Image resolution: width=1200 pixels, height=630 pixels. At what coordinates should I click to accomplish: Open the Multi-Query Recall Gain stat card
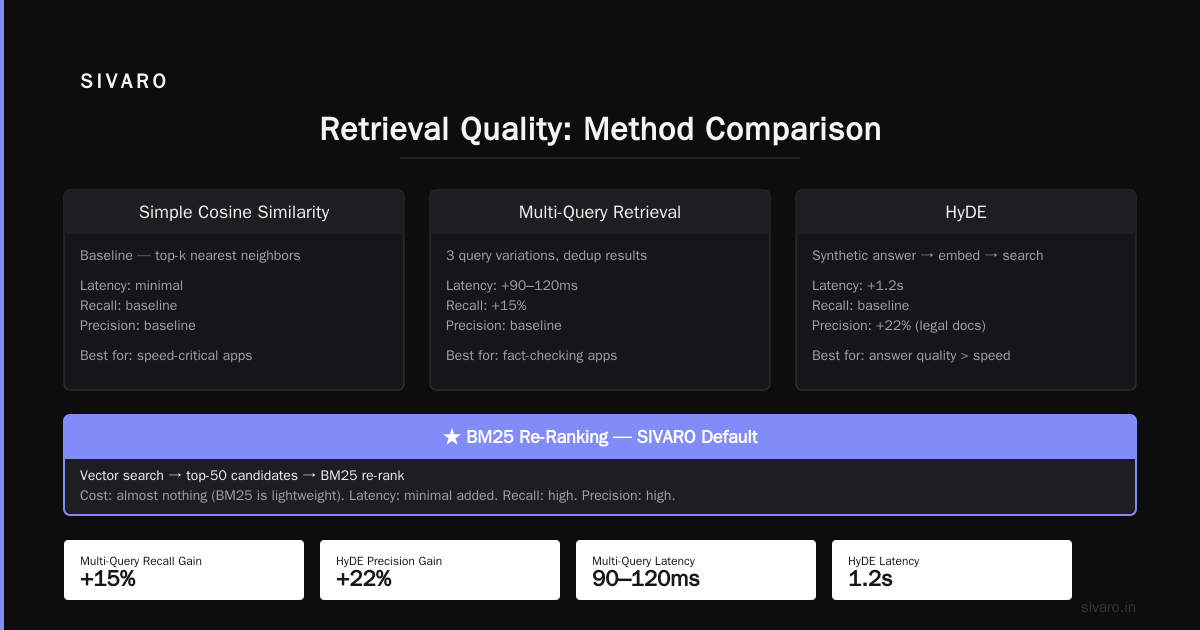(x=184, y=570)
